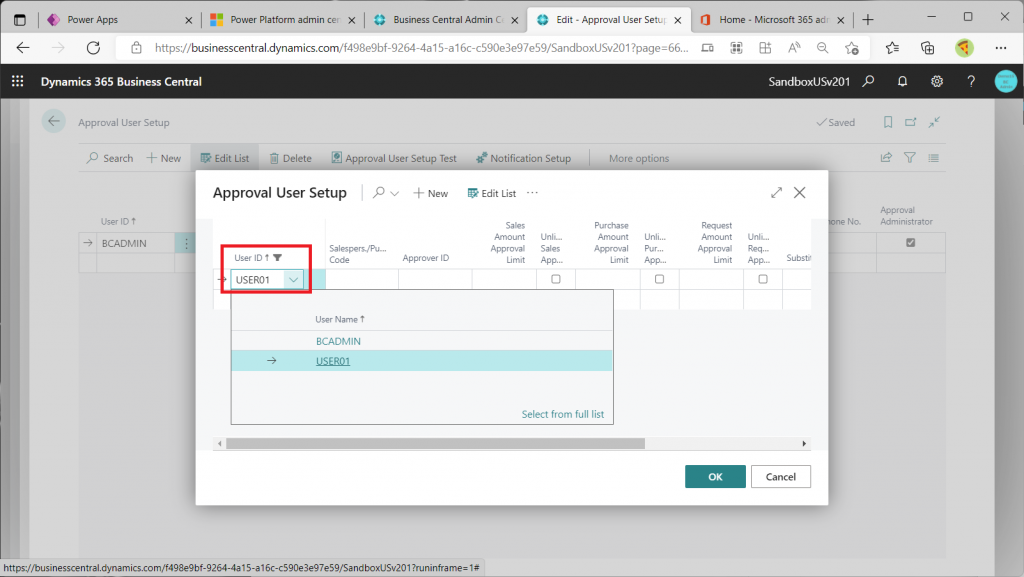Click the search magnifier in Business Central header
1024x577 pixels.
coord(868,81)
